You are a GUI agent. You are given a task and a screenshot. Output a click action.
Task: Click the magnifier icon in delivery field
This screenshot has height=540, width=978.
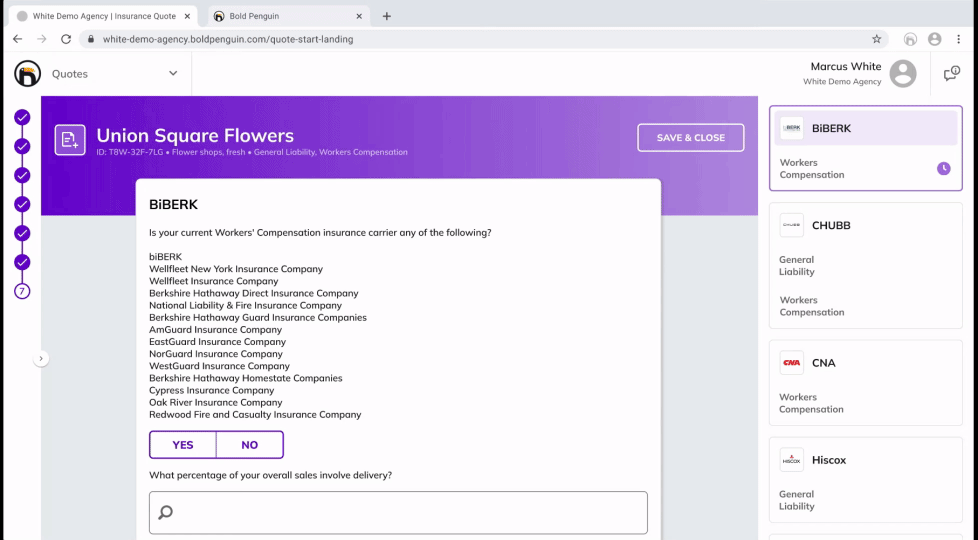165,513
